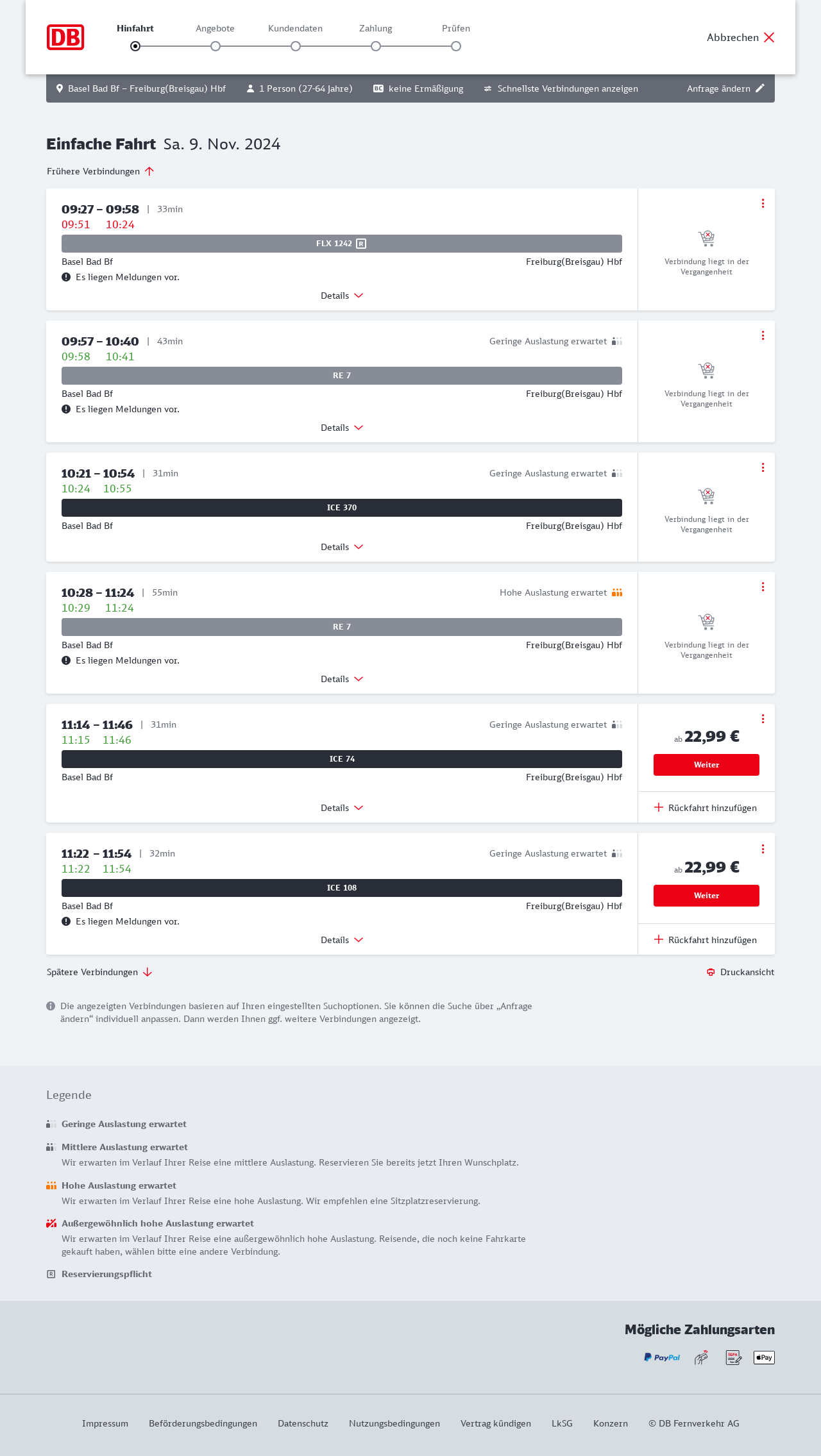Click the DB logo
Image resolution: width=821 pixels, height=1456 pixels.
[x=65, y=37]
